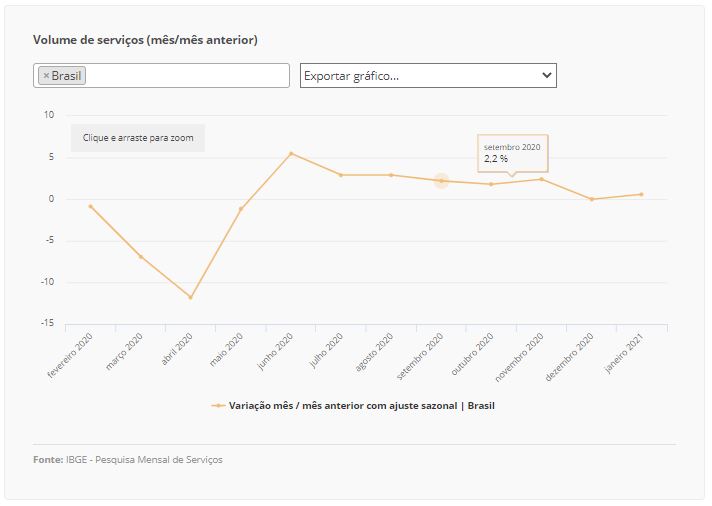This screenshot has width=712, height=506.
Task: Remove the Brasil tag with its x icon
Action: click(45, 76)
